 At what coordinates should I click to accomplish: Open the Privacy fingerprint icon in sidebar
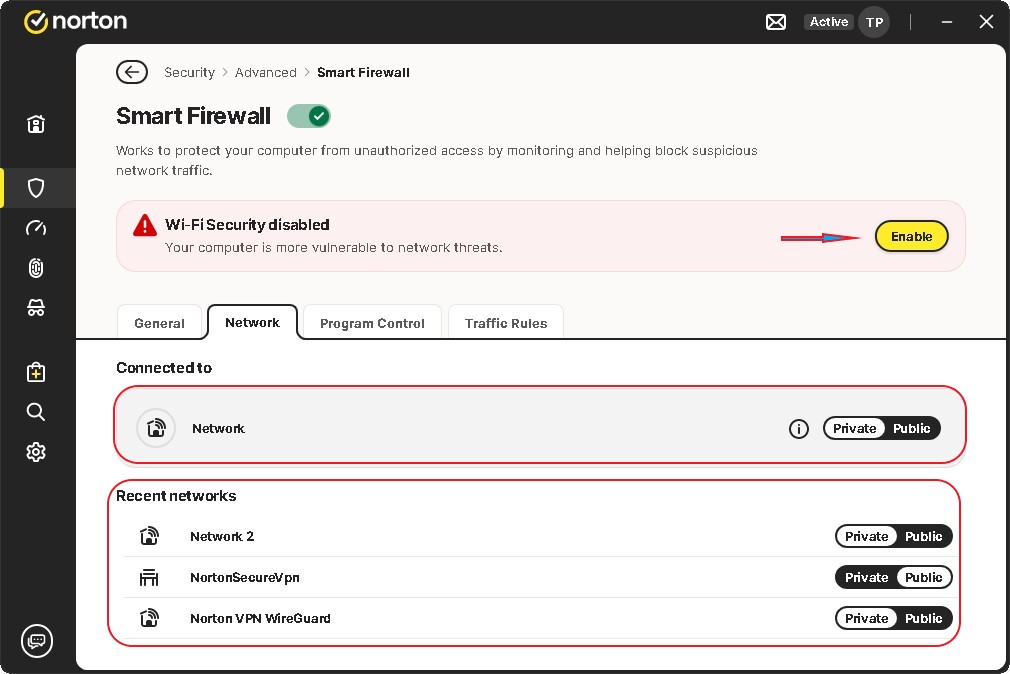click(36, 268)
